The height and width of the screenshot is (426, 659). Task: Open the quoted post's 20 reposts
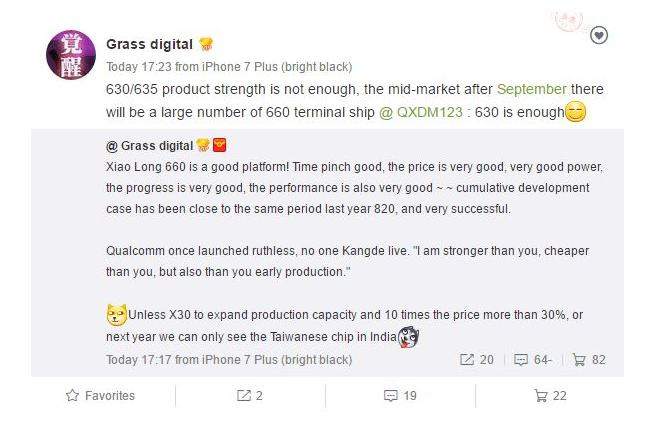pos(477,360)
